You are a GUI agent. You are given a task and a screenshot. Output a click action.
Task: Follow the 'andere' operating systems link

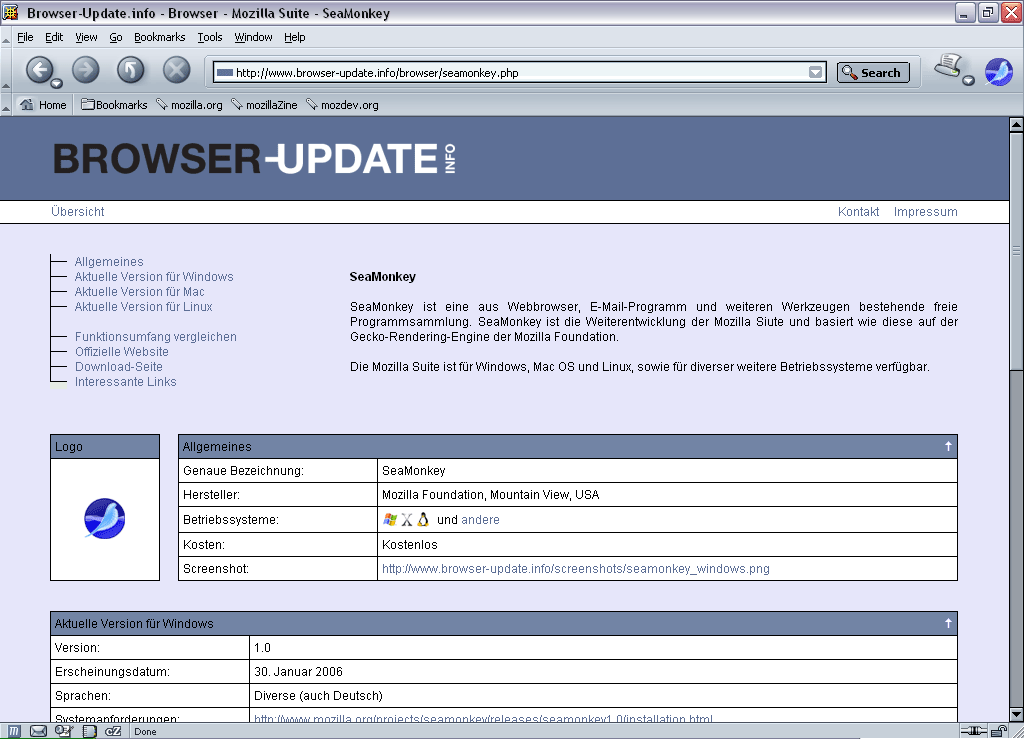(x=481, y=520)
